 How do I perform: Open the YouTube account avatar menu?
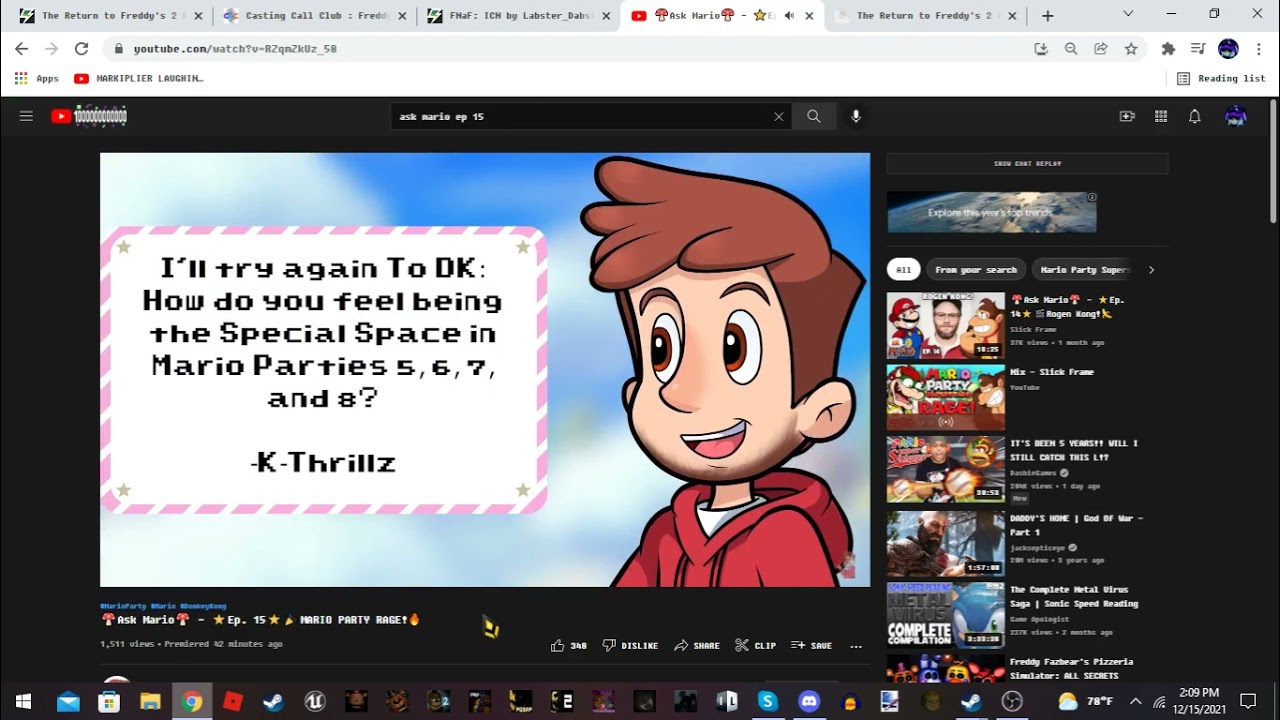point(1236,116)
